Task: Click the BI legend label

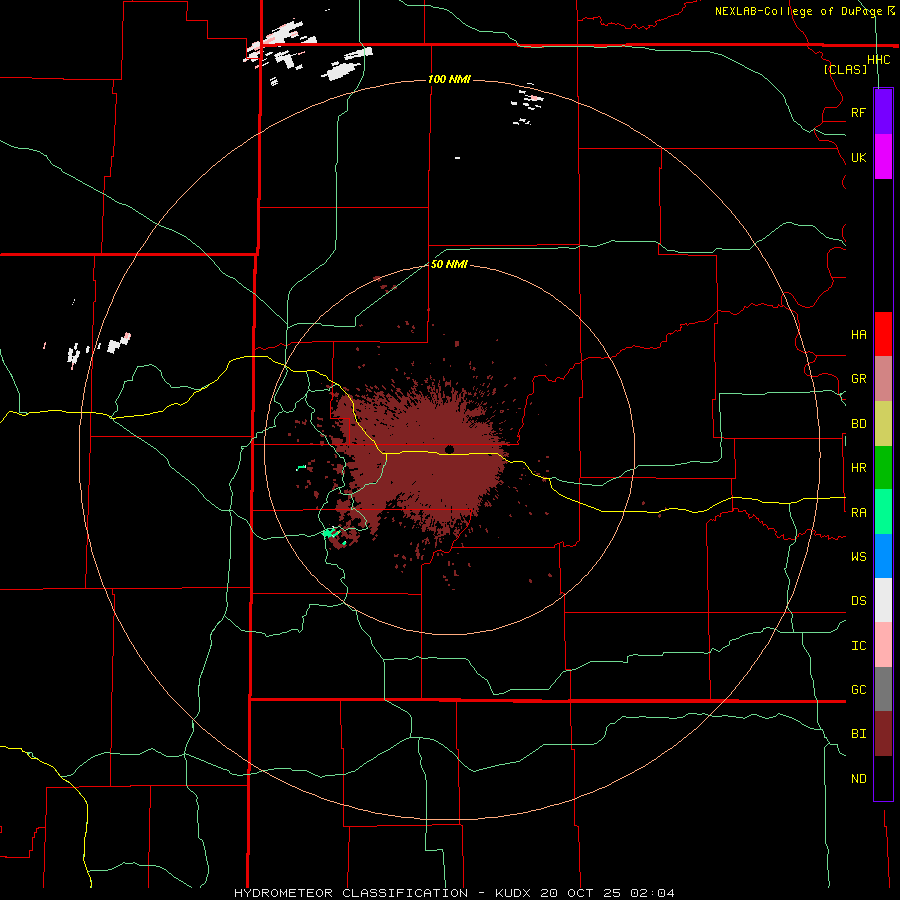Action: tap(859, 734)
